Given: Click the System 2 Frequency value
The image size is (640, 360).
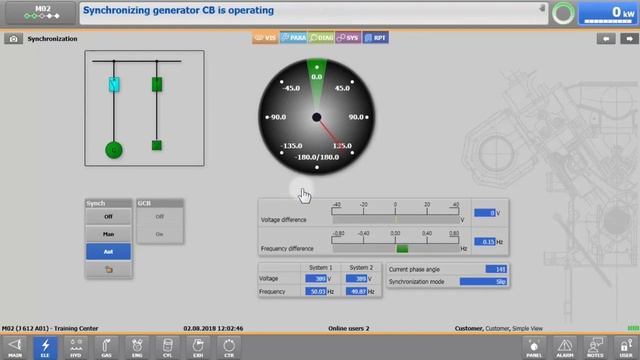Looking at the screenshot, I should click(356, 291).
